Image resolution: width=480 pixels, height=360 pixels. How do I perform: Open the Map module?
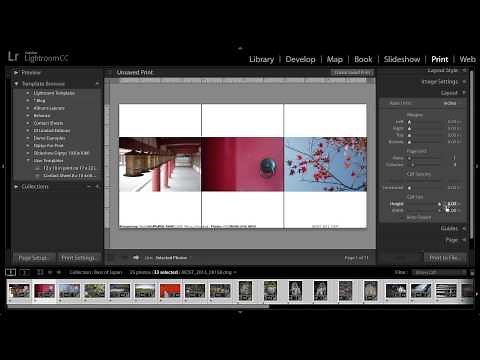(335, 59)
